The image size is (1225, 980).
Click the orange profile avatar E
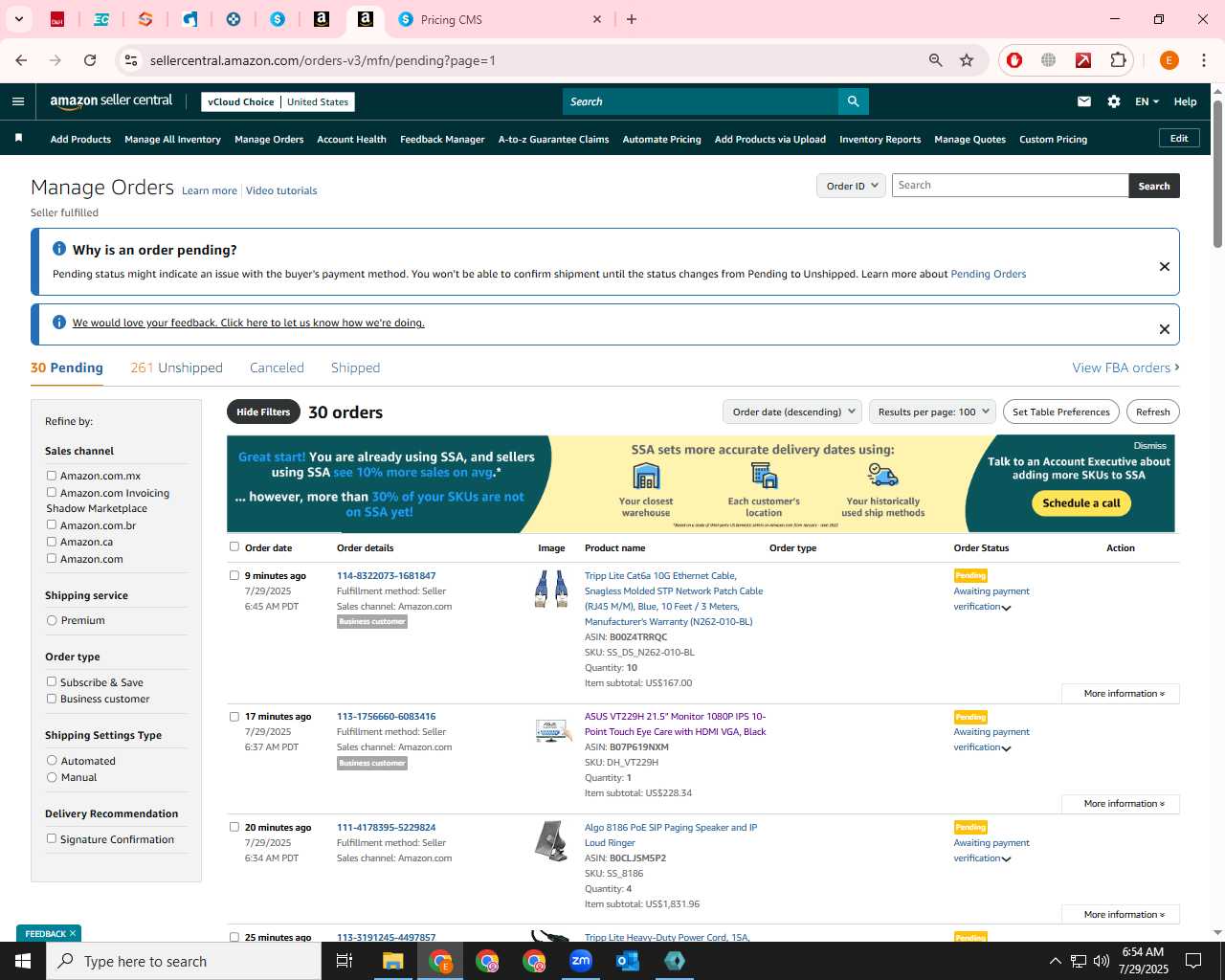(1169, 60)
